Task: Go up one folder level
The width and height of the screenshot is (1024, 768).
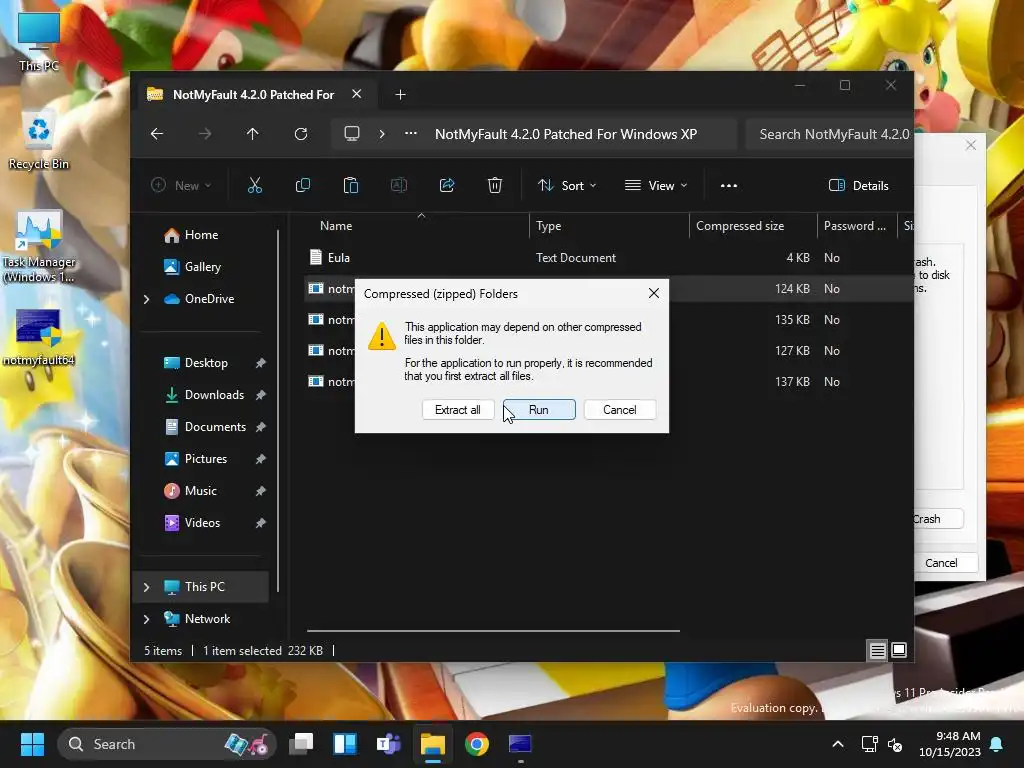Action: [x=253, y=134]
